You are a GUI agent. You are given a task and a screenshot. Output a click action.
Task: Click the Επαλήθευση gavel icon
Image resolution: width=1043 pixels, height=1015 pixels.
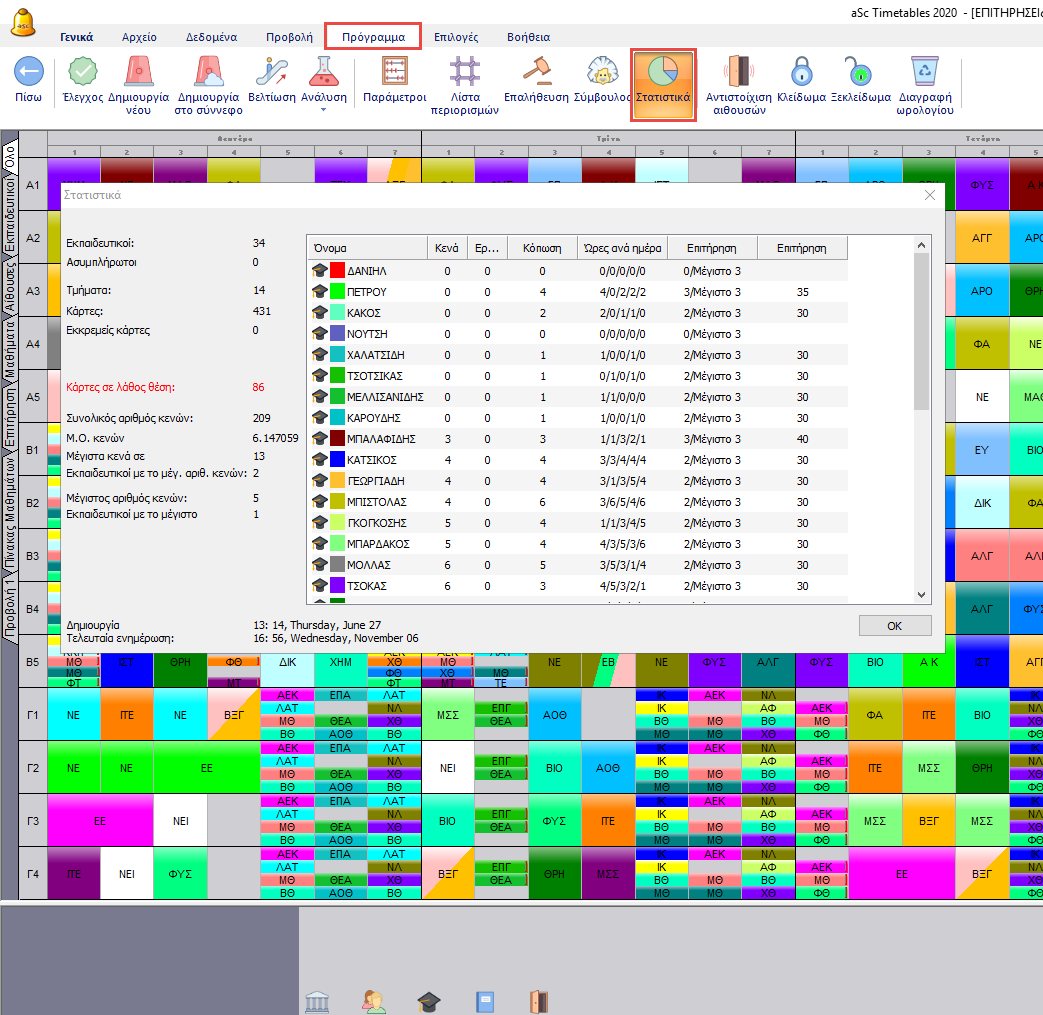click(x=536, y=72)
